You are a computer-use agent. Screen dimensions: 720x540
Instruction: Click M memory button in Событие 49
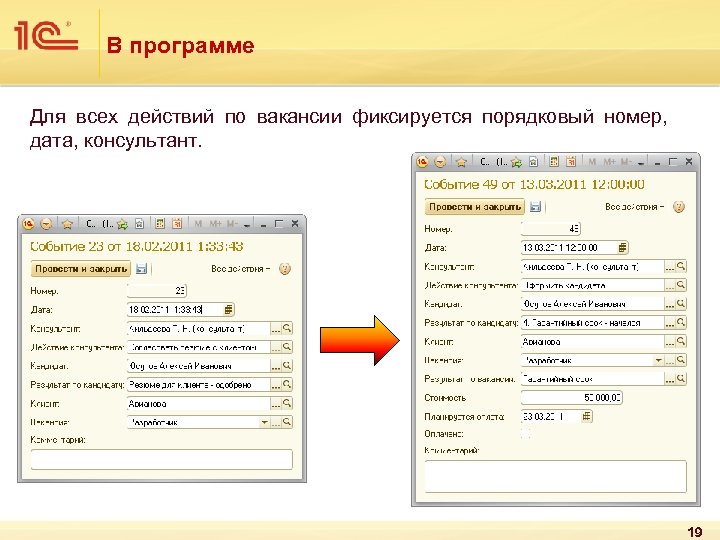pos(592,162)
